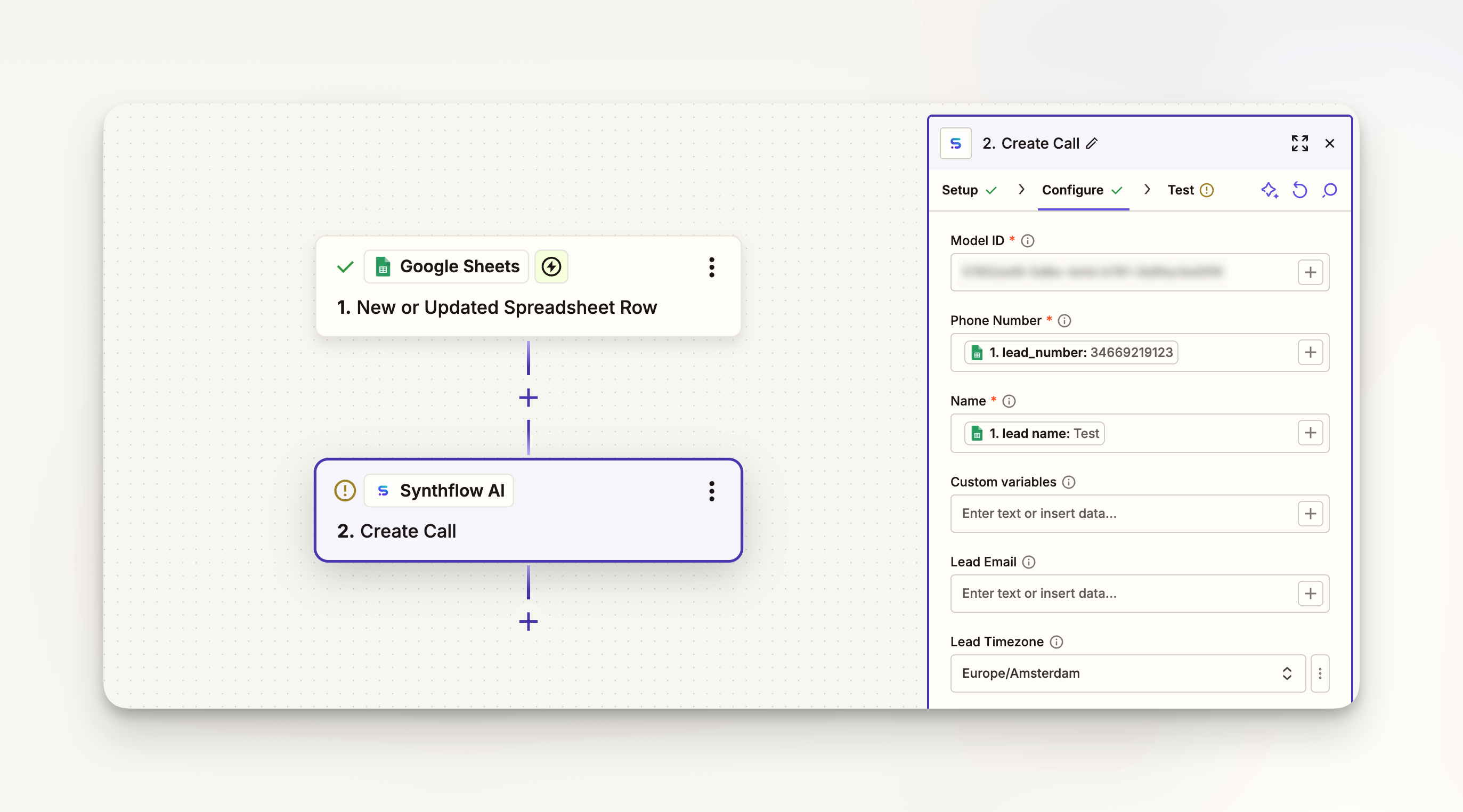Open Google Sheets step three-dot menu

pos(712,267)
